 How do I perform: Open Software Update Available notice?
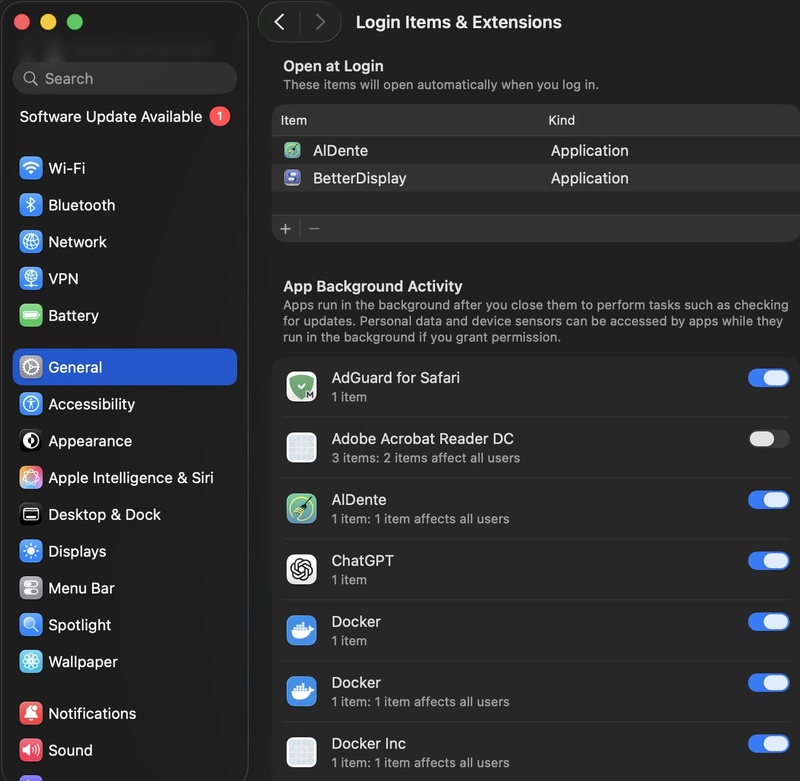pos(124,117)
